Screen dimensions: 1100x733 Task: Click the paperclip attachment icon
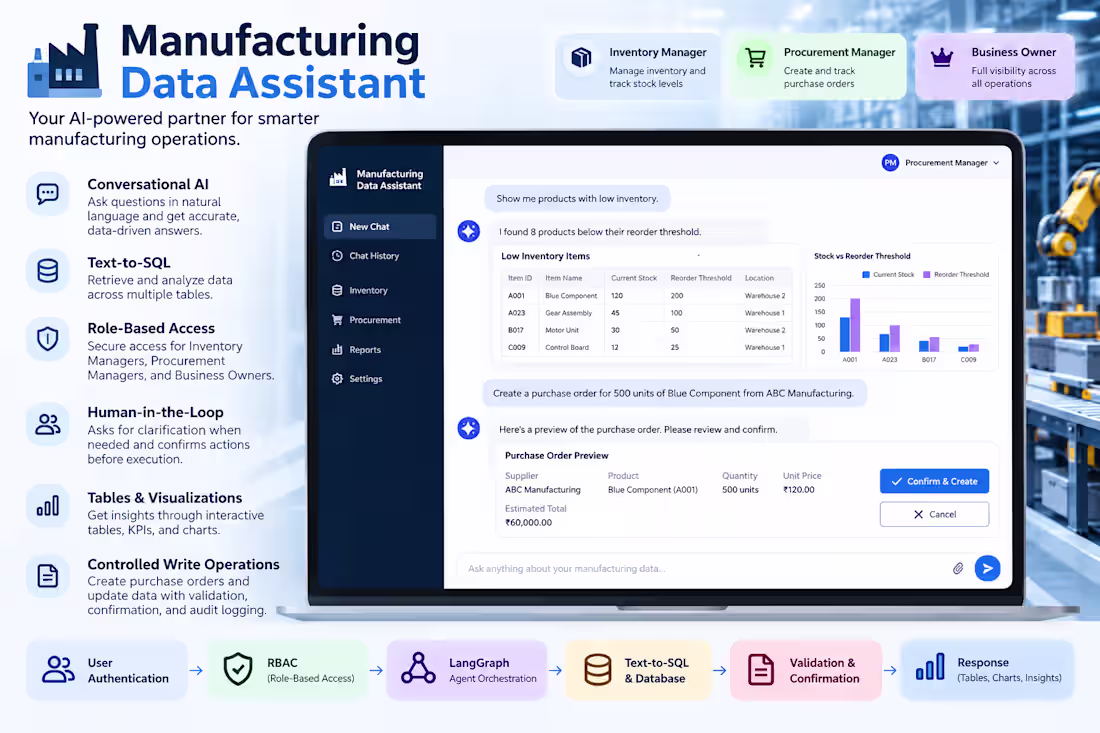pyautogui.click(x=958, y=568)
